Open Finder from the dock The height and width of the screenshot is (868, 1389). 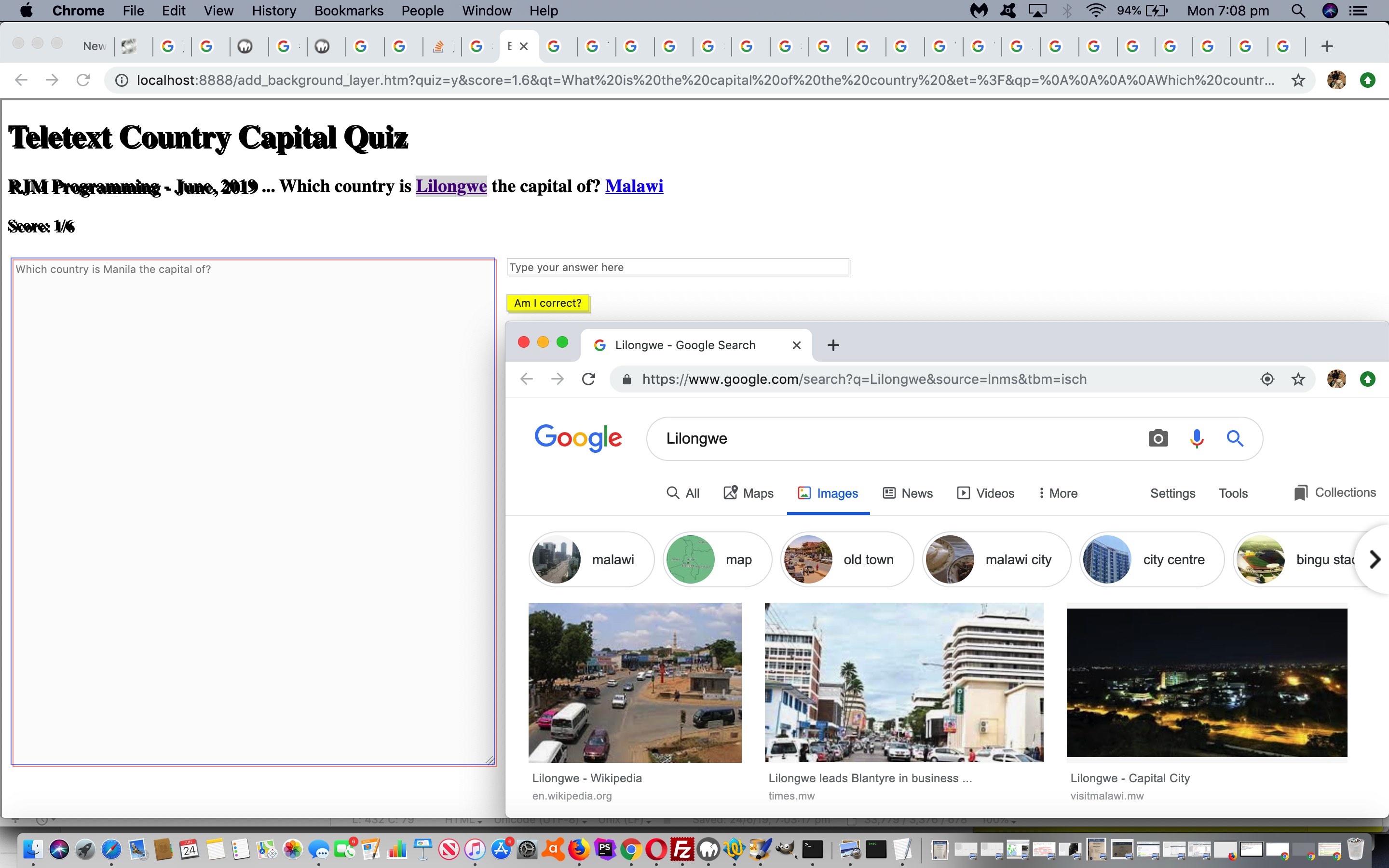32,849
